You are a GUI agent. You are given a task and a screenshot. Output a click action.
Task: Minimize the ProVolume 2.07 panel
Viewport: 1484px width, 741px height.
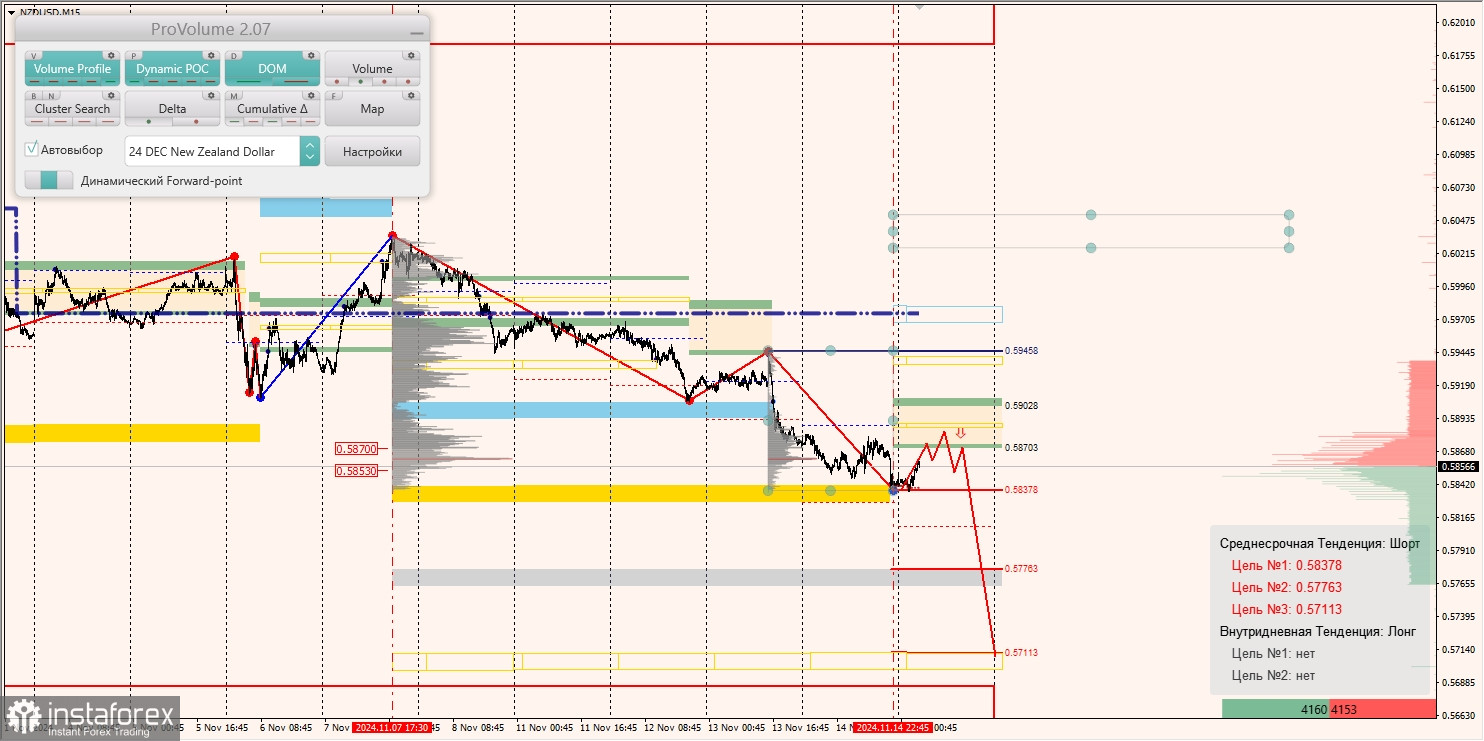tap(417, 33)
